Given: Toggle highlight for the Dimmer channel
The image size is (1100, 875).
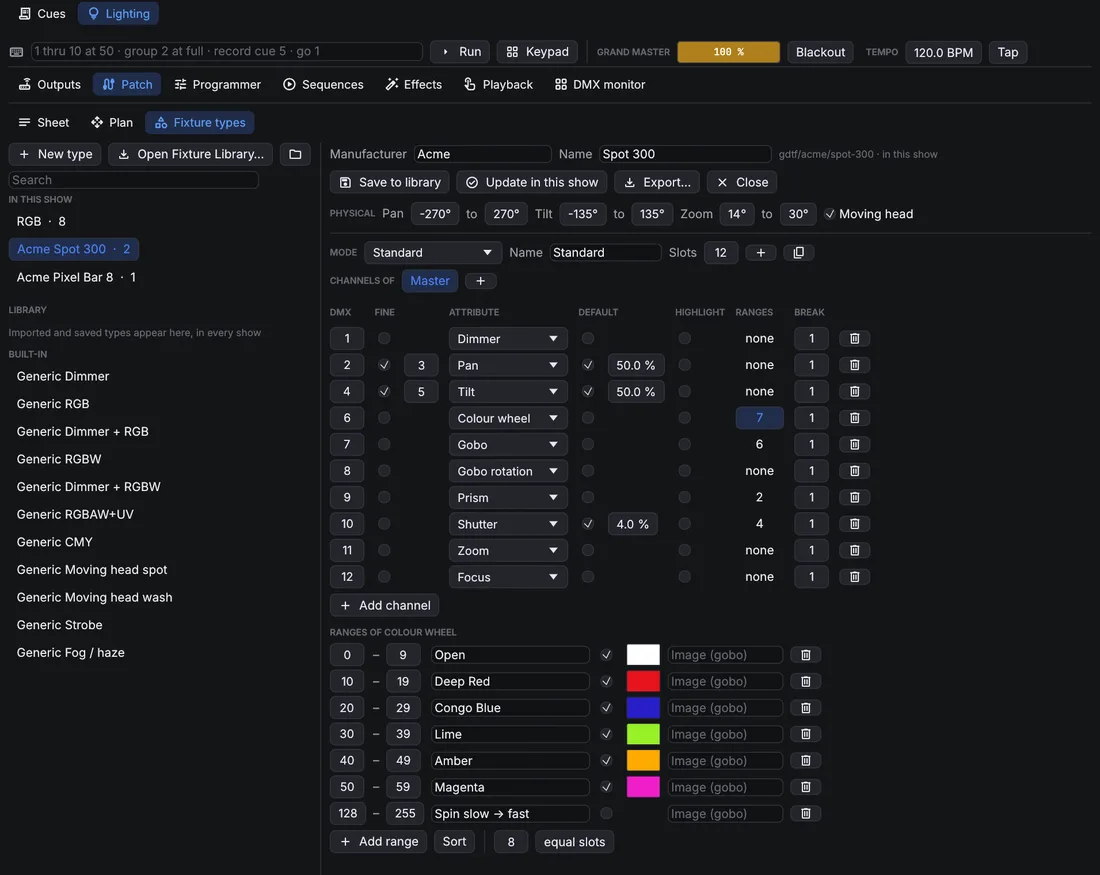Looking at the screenshot, I should point(685,338).
